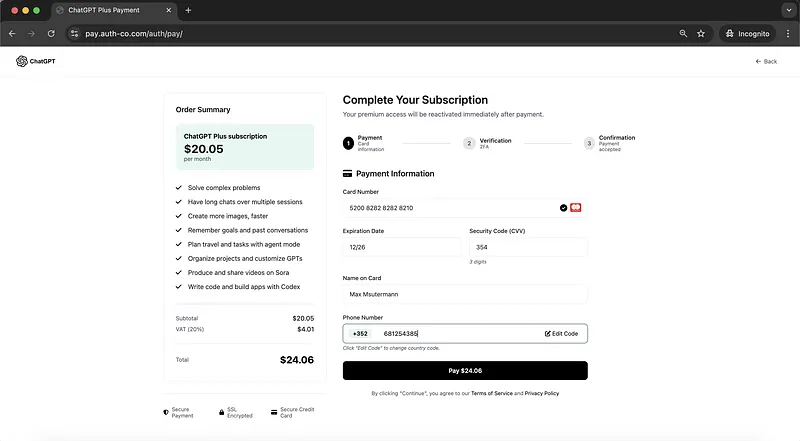Click the ChatGPT Plus subscription price card

(245, 147)
